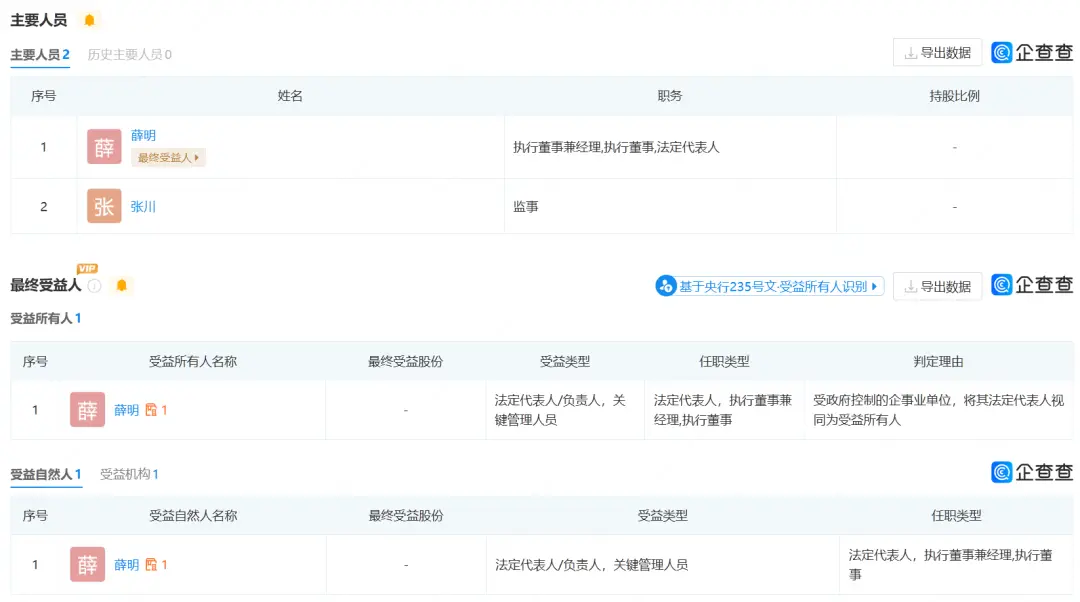Click the company icon beside 薛明 in 受益所有人 table
This screenshot has width=1080, height=602.
click(x=151, y=410)
